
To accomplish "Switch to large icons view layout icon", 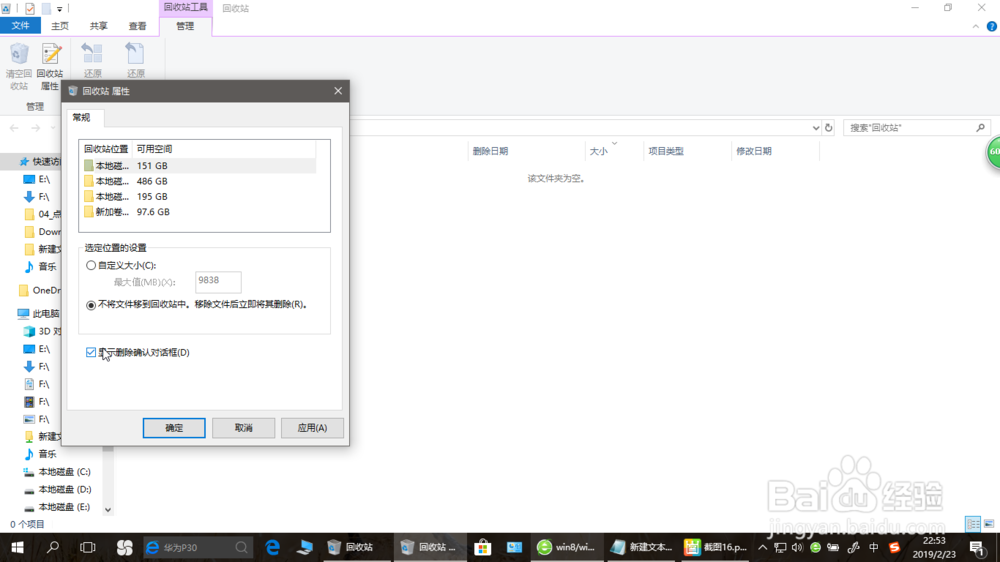I will pos(989,524).
